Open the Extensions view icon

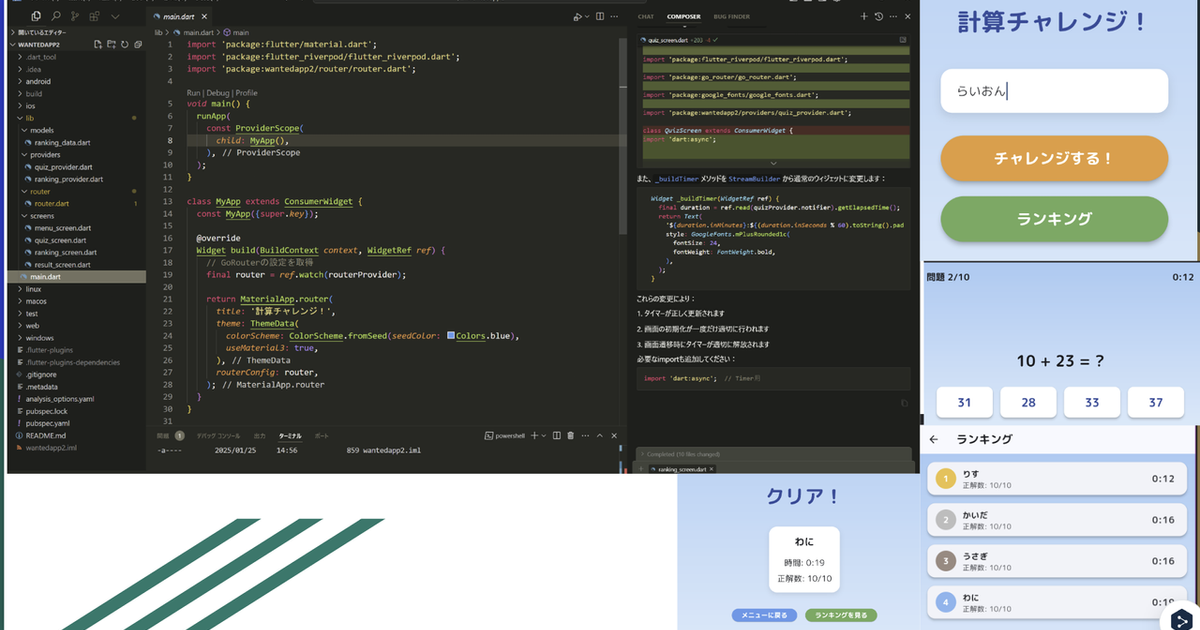pos(96,17)
